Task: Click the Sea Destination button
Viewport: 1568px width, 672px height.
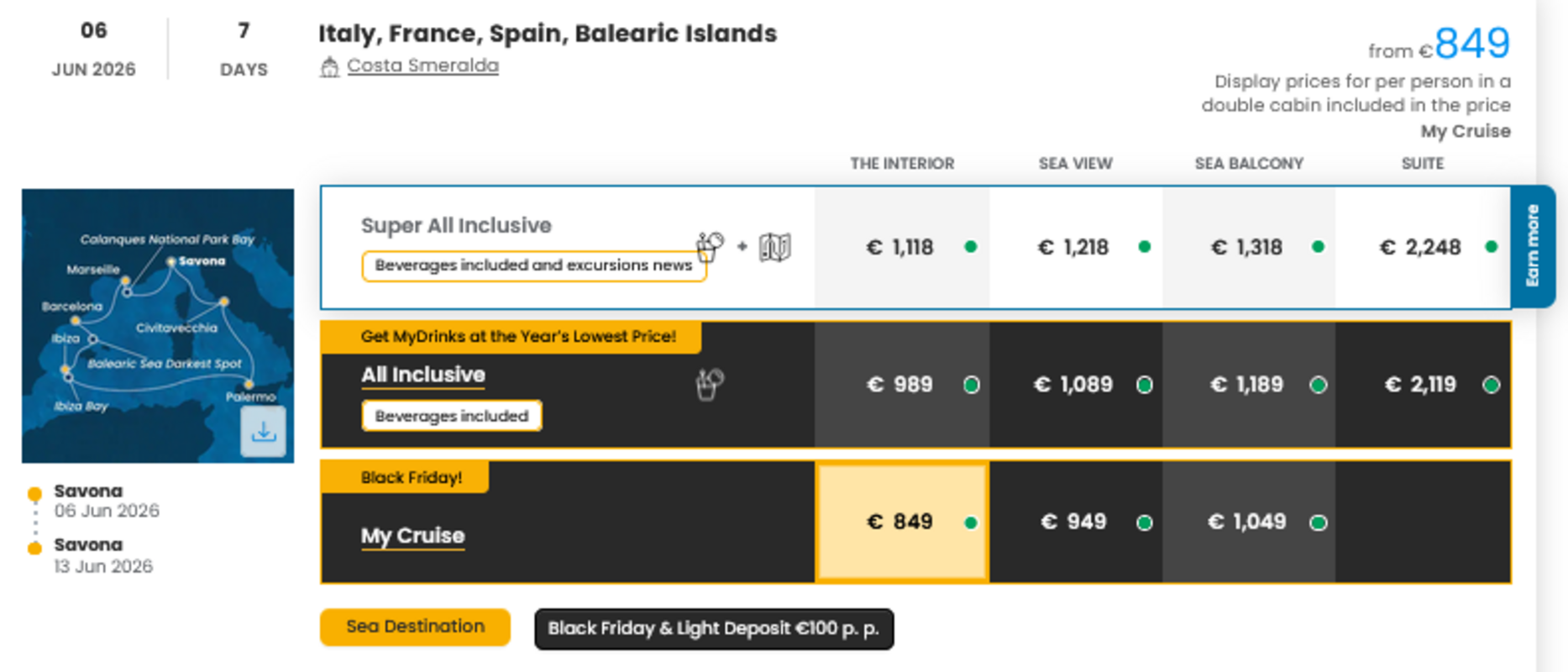Action: 415,627
